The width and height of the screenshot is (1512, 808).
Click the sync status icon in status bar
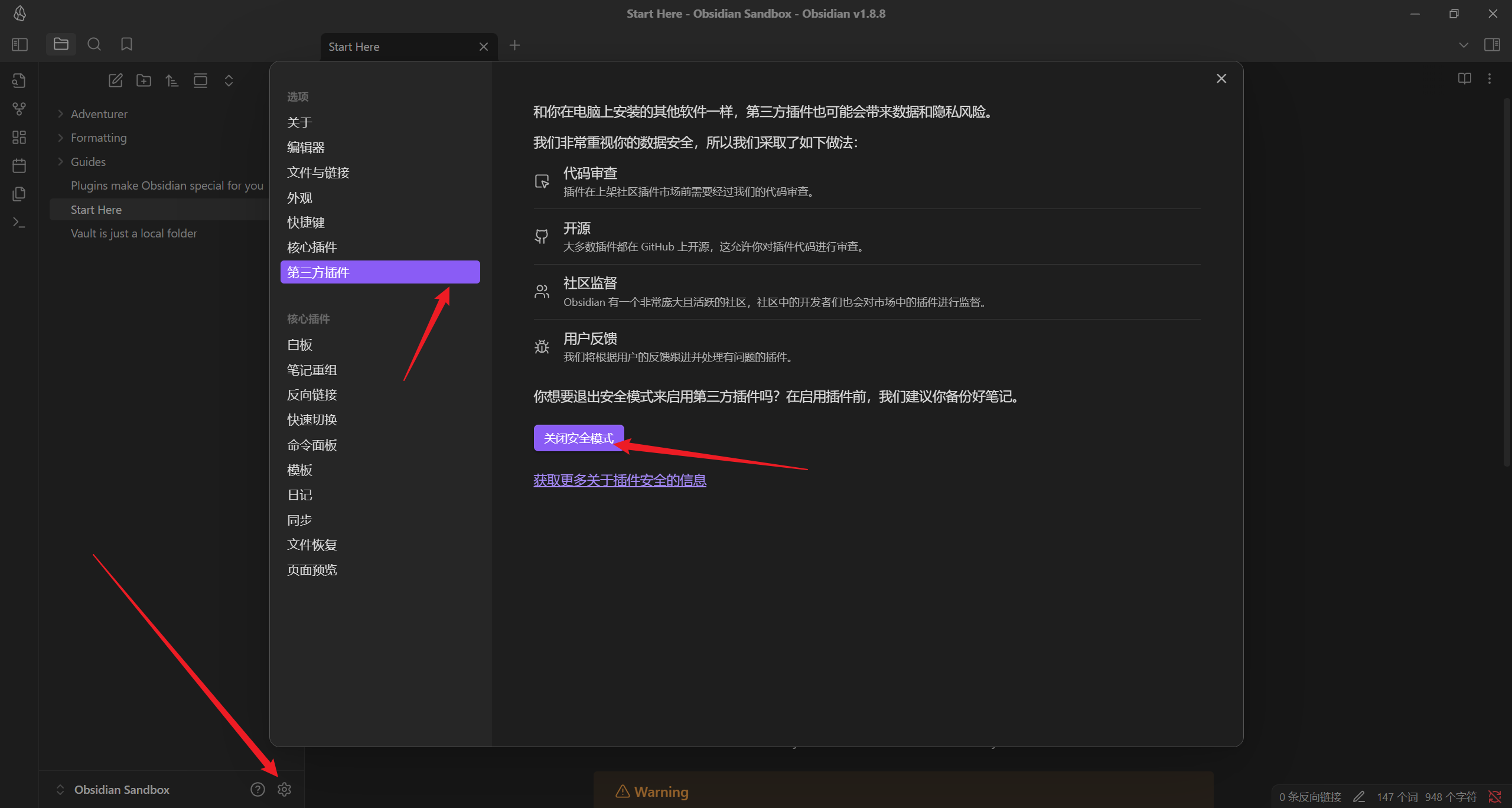coord(1495,797)
